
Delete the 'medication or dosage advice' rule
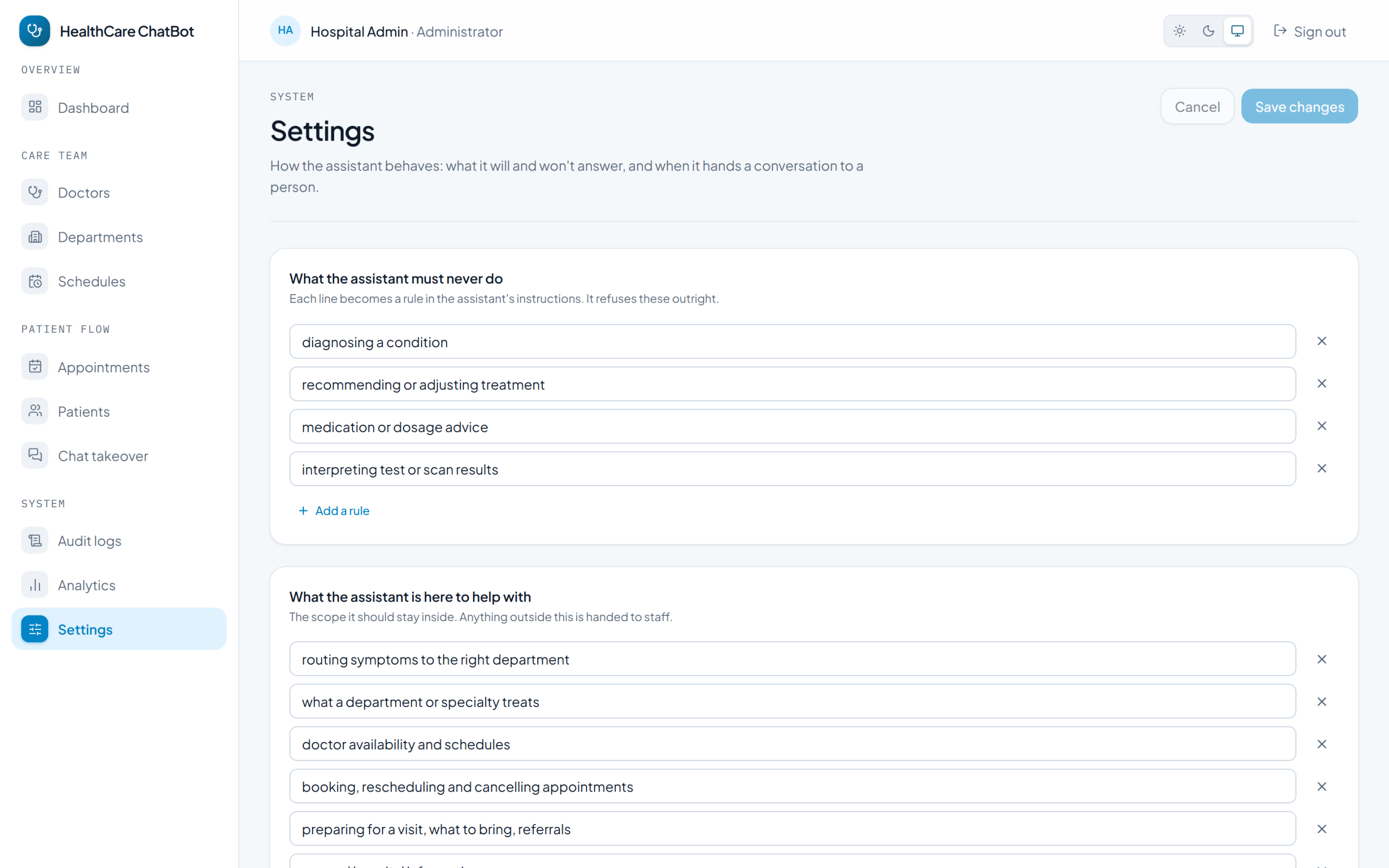point(1322,426)
